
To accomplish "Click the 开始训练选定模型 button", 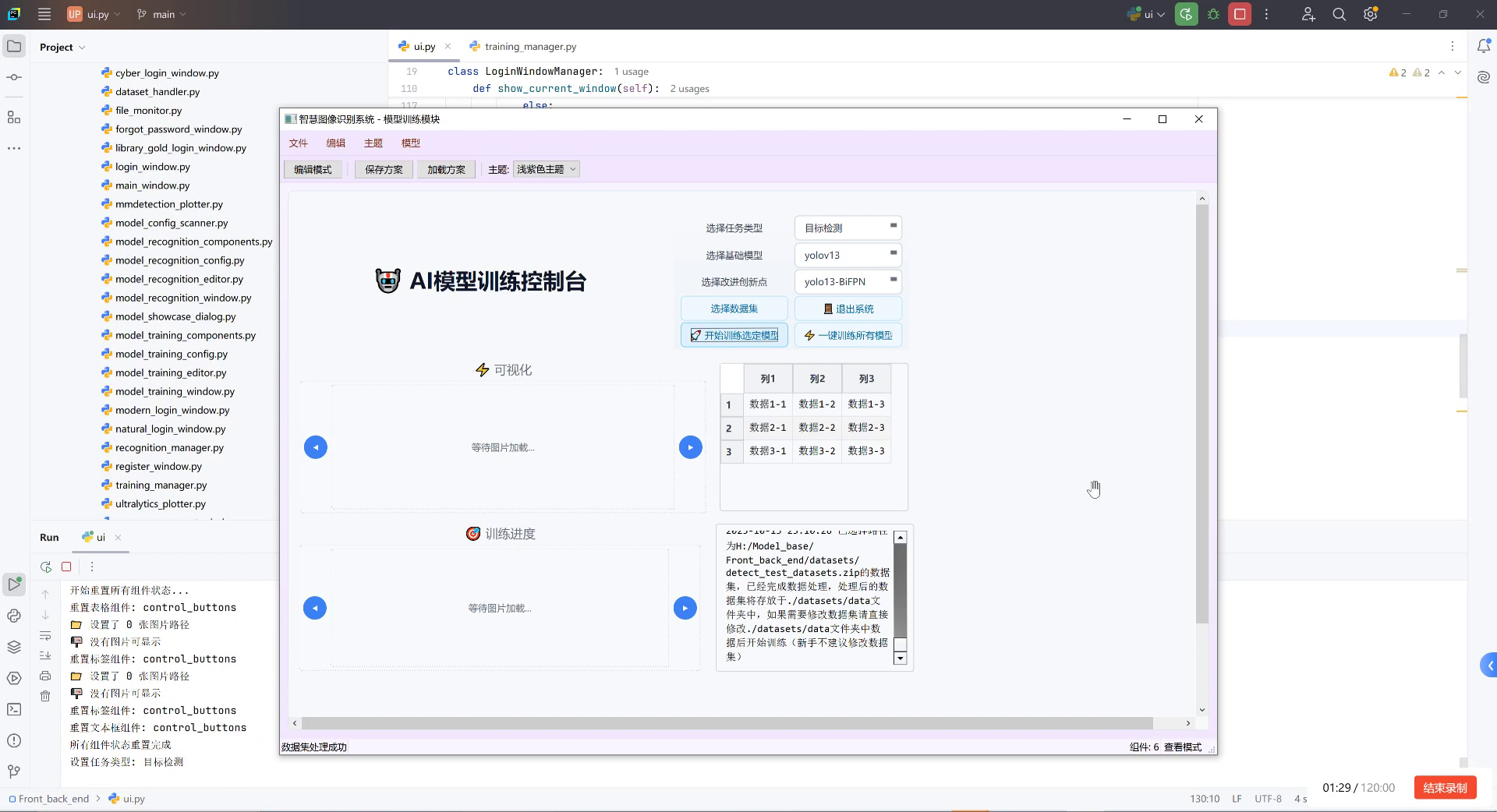I will tap(733, 335).
